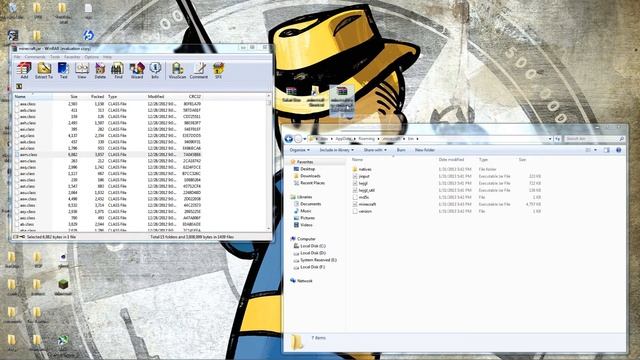The width and height of the screenshot is (640, 360).
Task: Click in the Explorer search box
Action: coord(594,139)
